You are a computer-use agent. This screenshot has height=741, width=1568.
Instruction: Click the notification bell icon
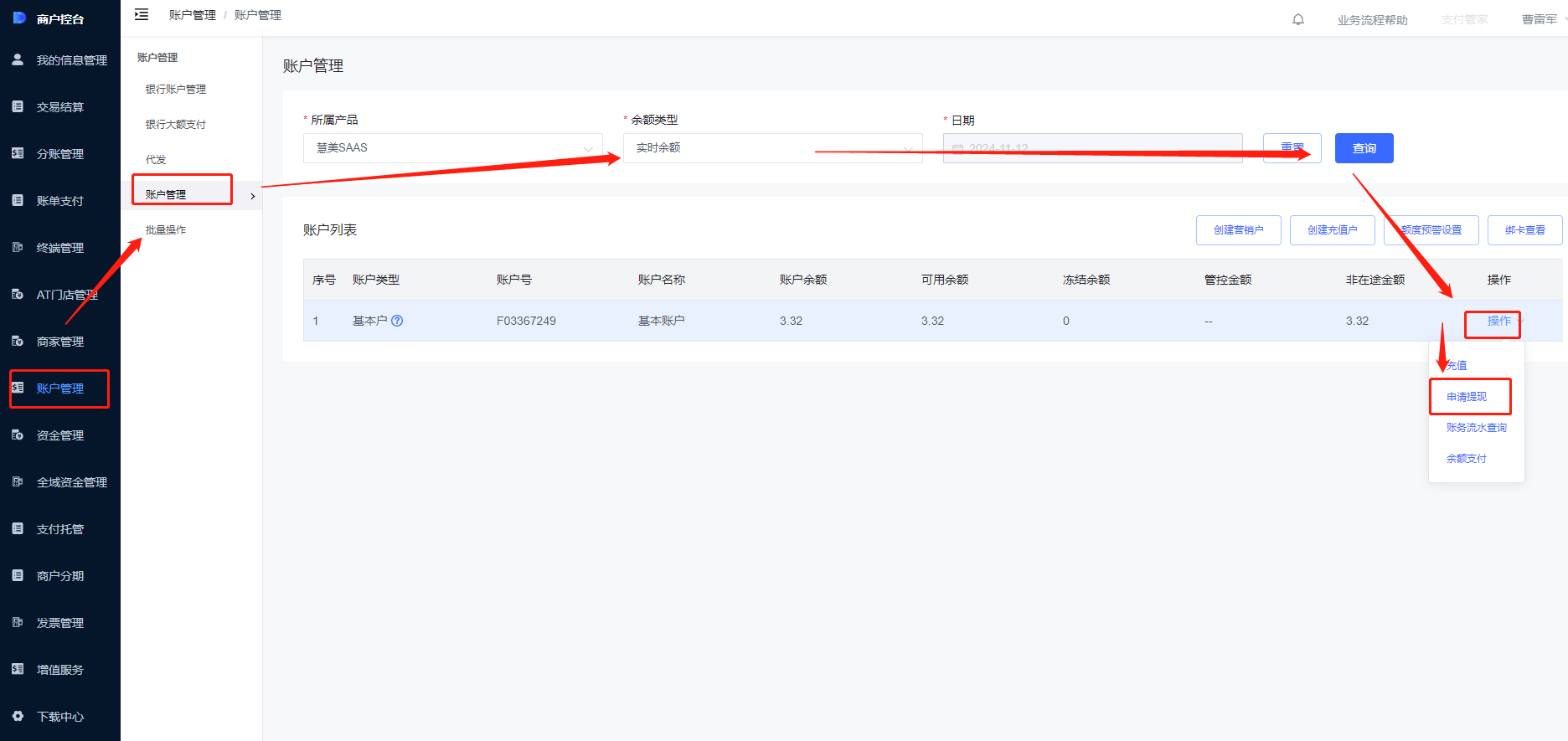1298,19
